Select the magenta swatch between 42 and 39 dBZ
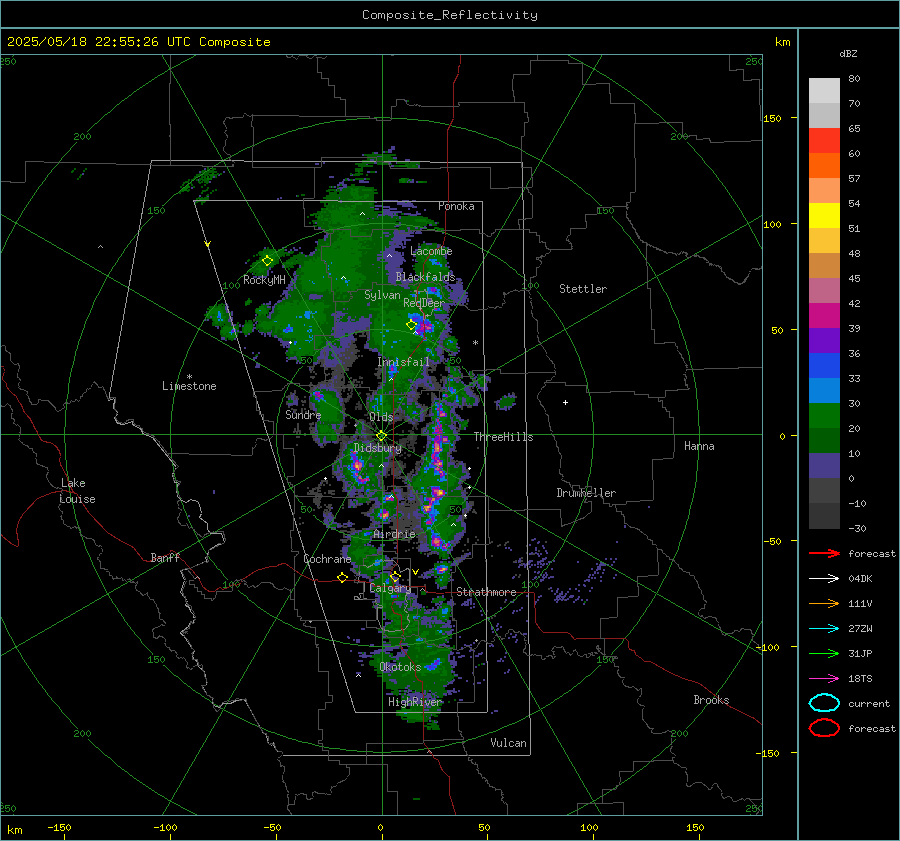 (824, 316)
